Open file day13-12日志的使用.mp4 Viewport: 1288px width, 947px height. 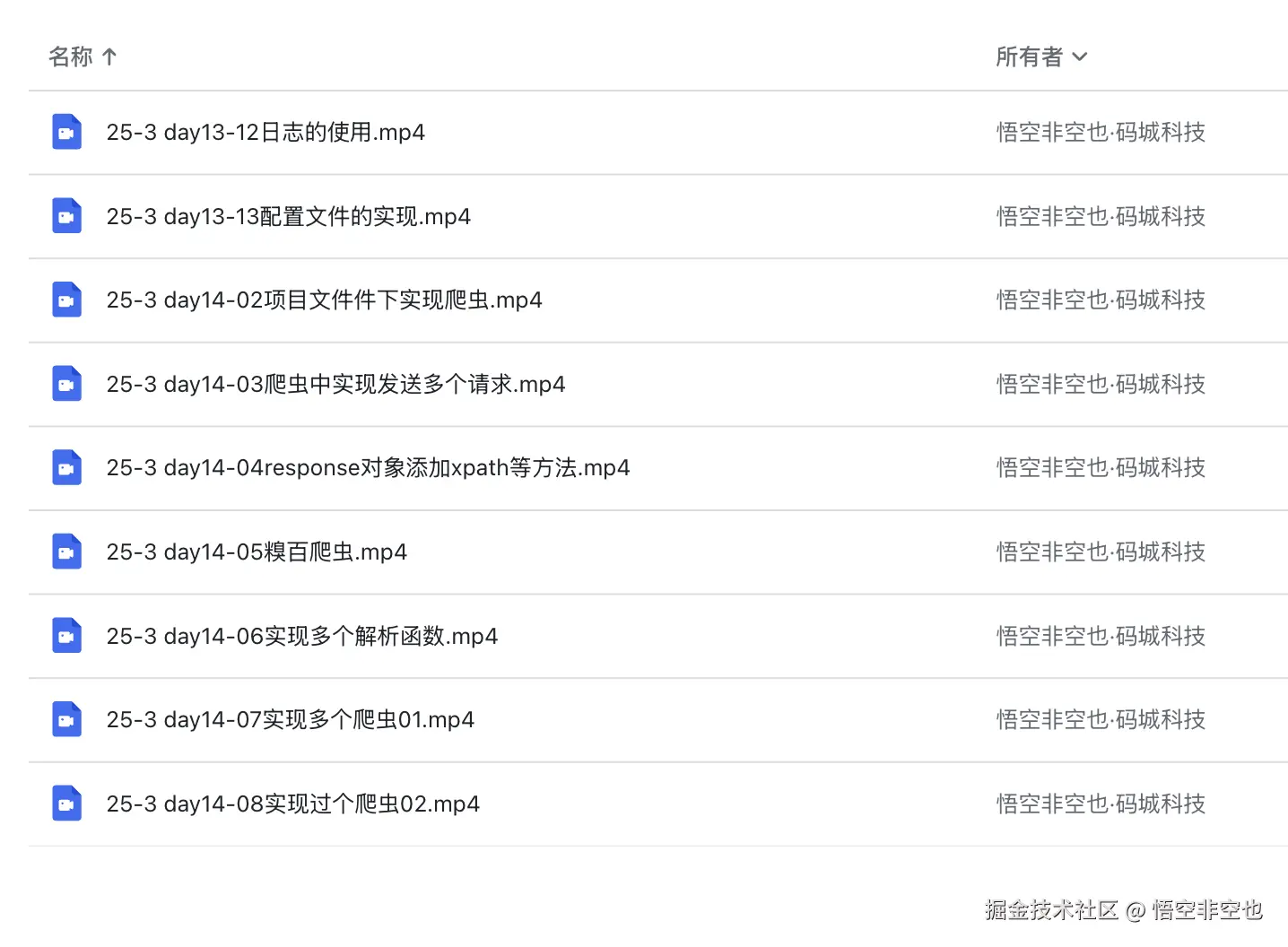tap(265, 133)
